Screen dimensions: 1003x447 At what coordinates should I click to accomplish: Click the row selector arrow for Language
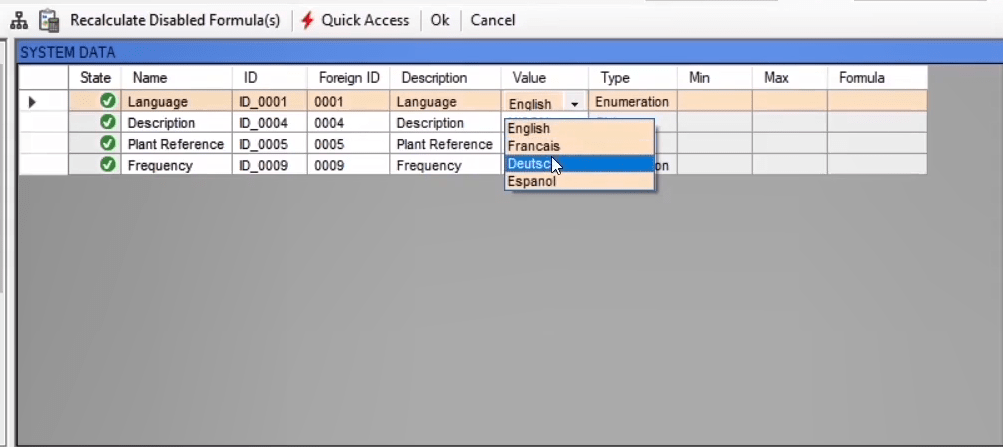click(32, 102)
